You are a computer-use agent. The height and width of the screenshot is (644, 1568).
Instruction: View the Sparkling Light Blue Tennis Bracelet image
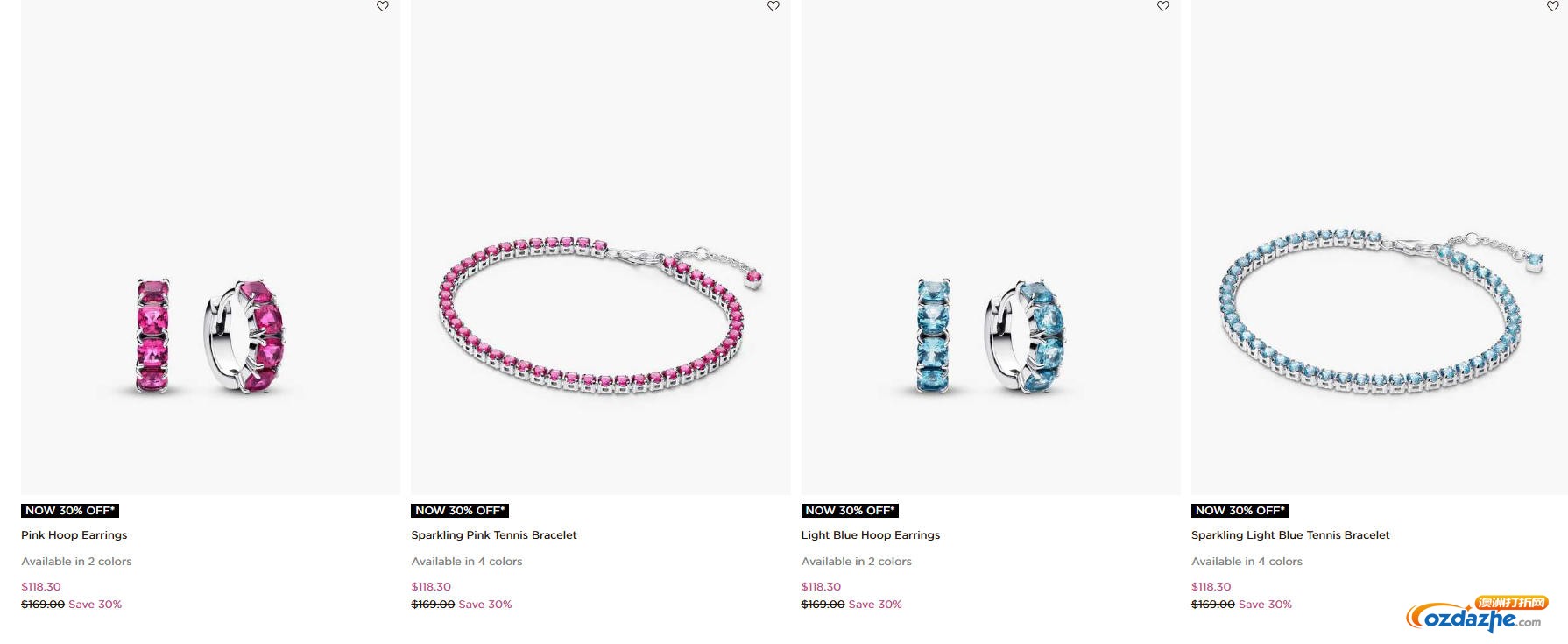click(1380, 247)
